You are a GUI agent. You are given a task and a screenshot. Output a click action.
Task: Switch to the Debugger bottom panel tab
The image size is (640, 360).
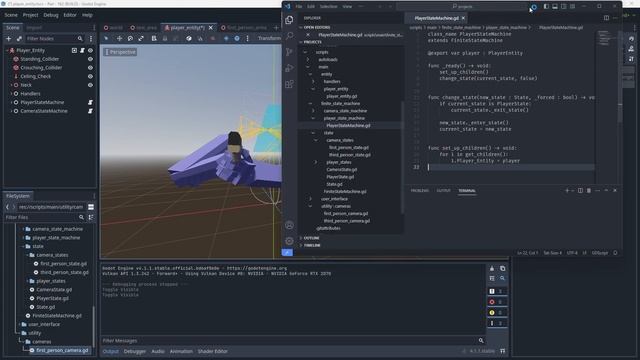coord(135,351)
